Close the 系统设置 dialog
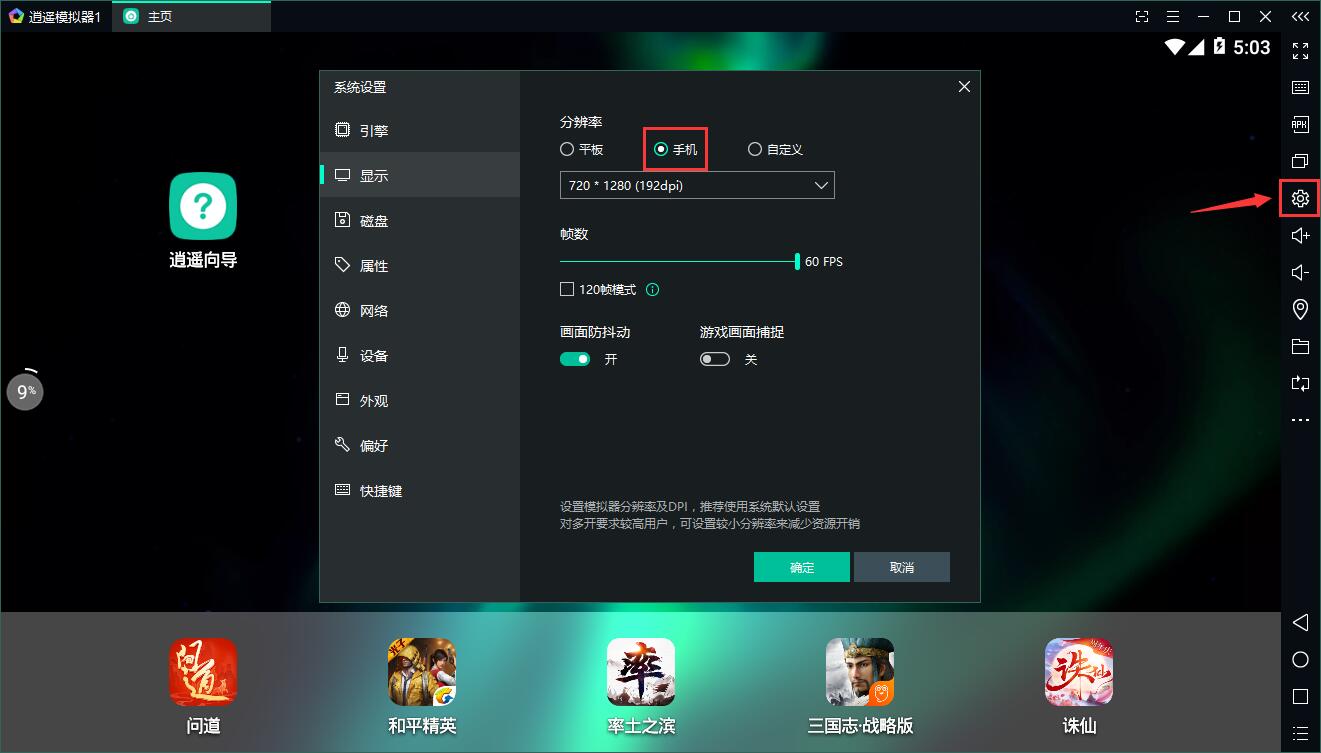1321x753 pixels. pyautogui.click(x=964, y=87)
